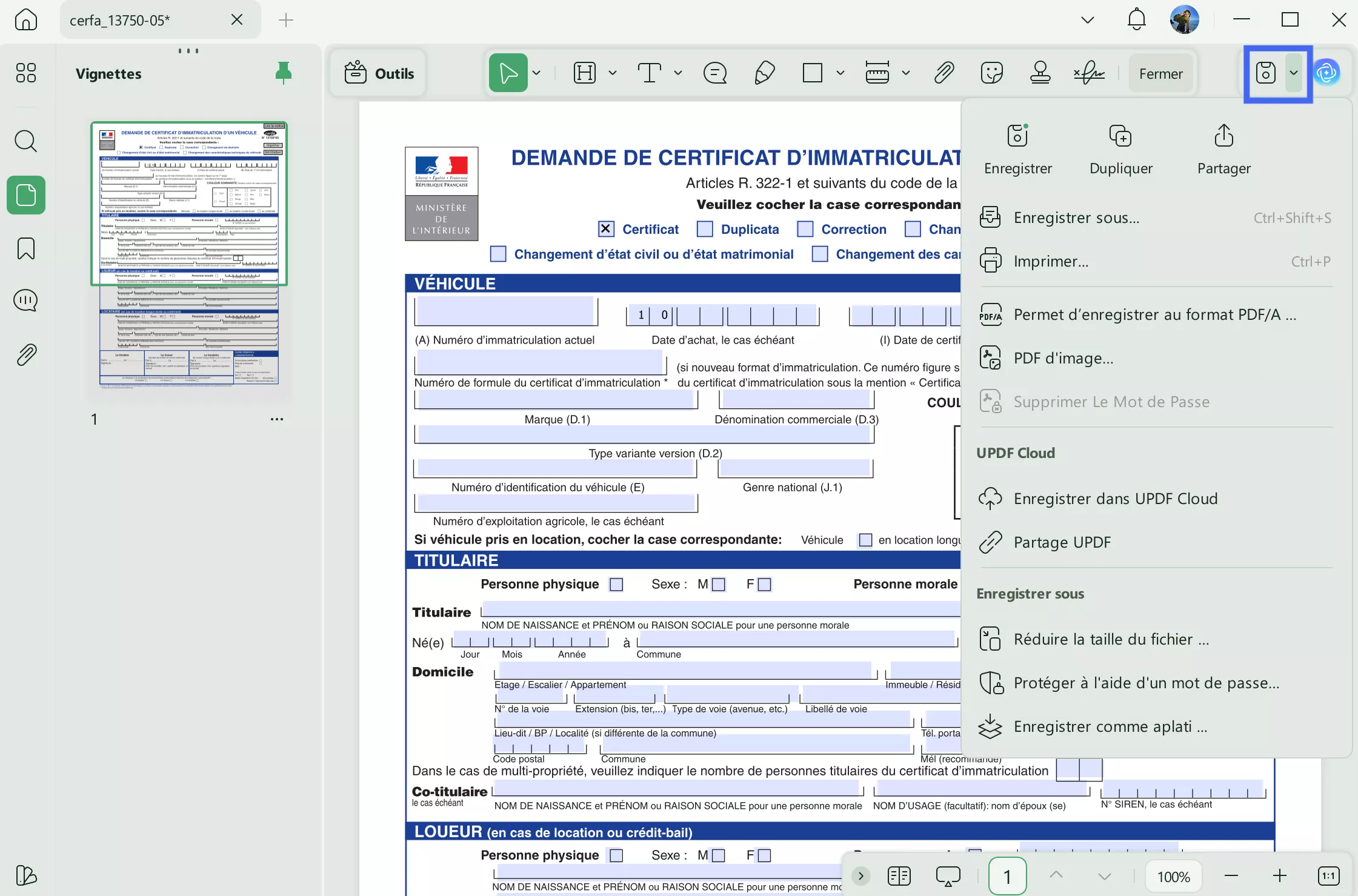Screen dimensions: 1358x896
Task: Click the Fermer button
Action: click(x=1160, y=73)
